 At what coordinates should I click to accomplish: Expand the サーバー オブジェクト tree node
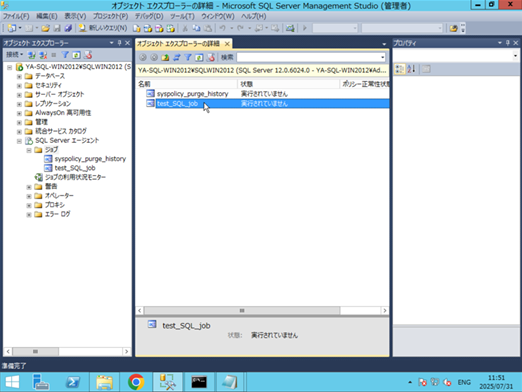pyautogui.click(x=19, y=95)
